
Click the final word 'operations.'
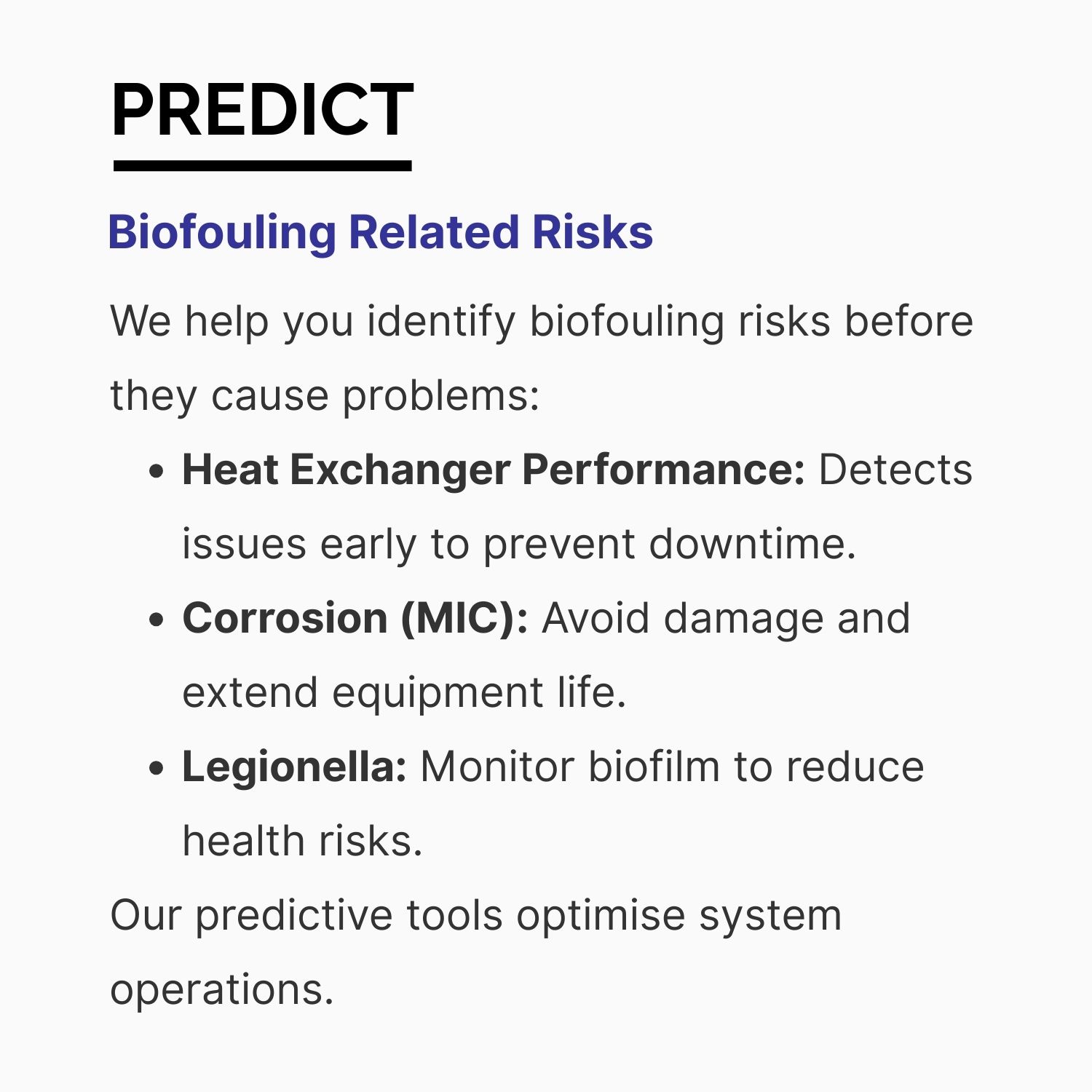click(x=222, y=990)
